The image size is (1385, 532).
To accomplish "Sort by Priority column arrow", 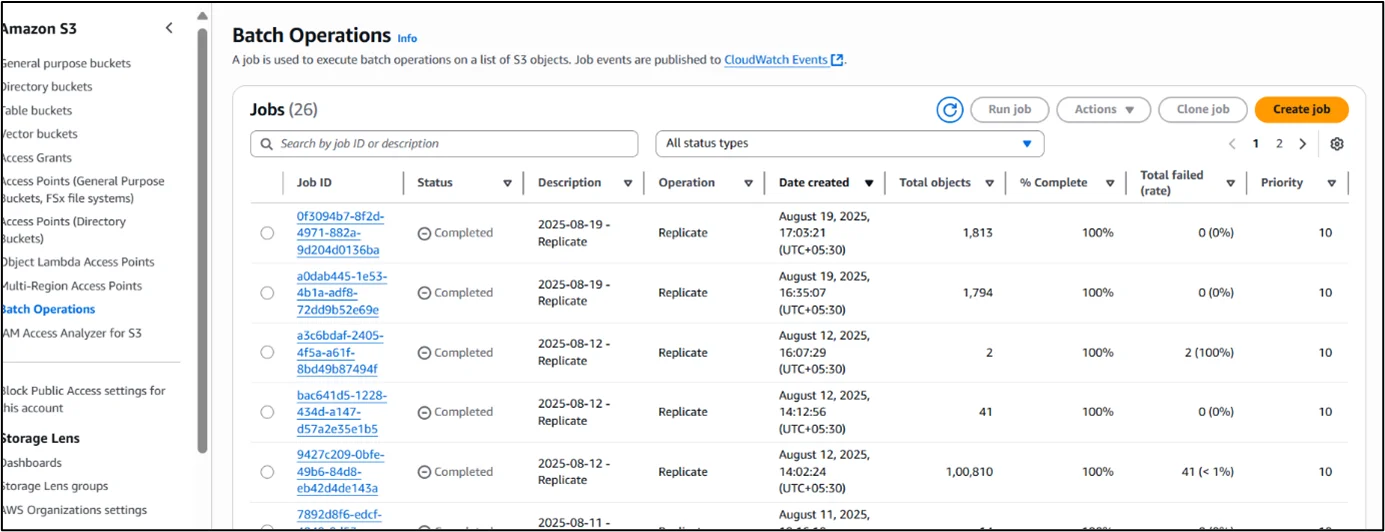I will point(1331,183).
